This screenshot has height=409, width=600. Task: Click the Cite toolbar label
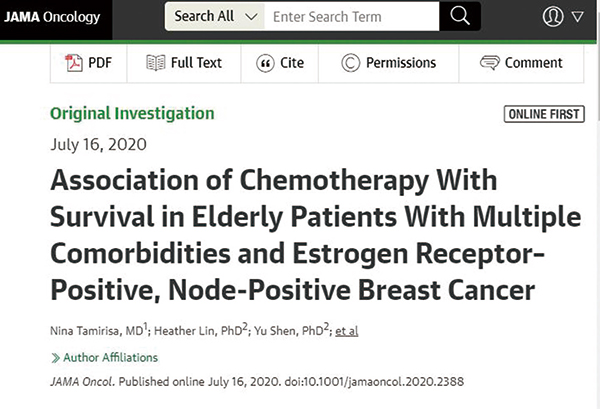coord(292,63)
